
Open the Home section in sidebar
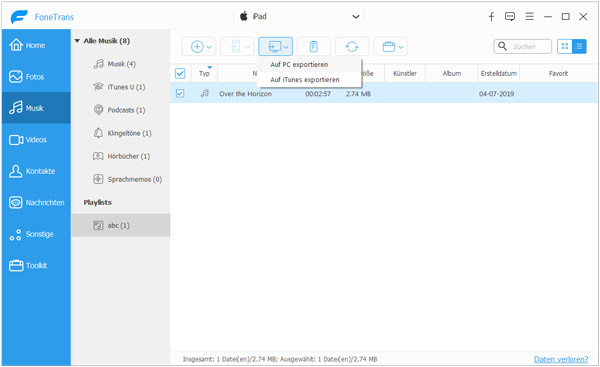(36, 45)
